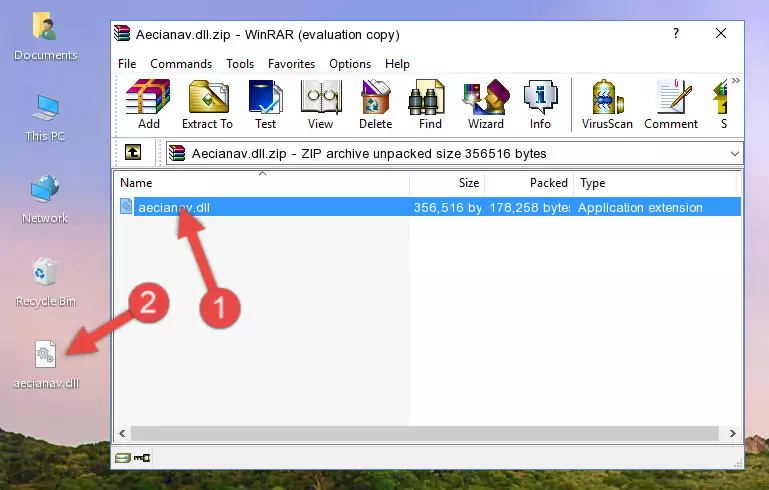Open the Help menu
Screen dimensions: 769x490
(397, 64)
